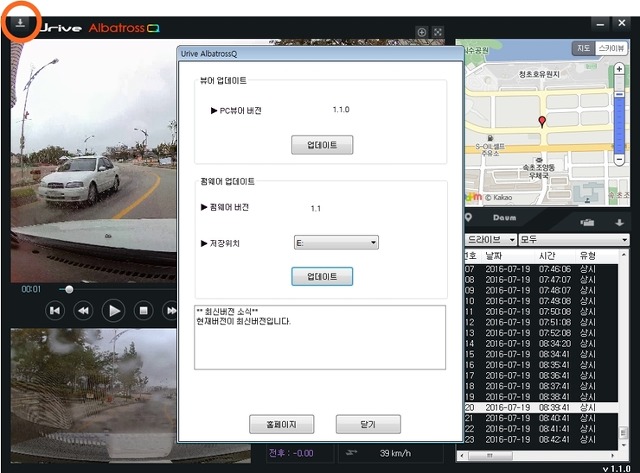The height and width of the screenshot is (473, 640).
Task: Minimize the Urive AlbatrossQ window
Action: (600, 24)
